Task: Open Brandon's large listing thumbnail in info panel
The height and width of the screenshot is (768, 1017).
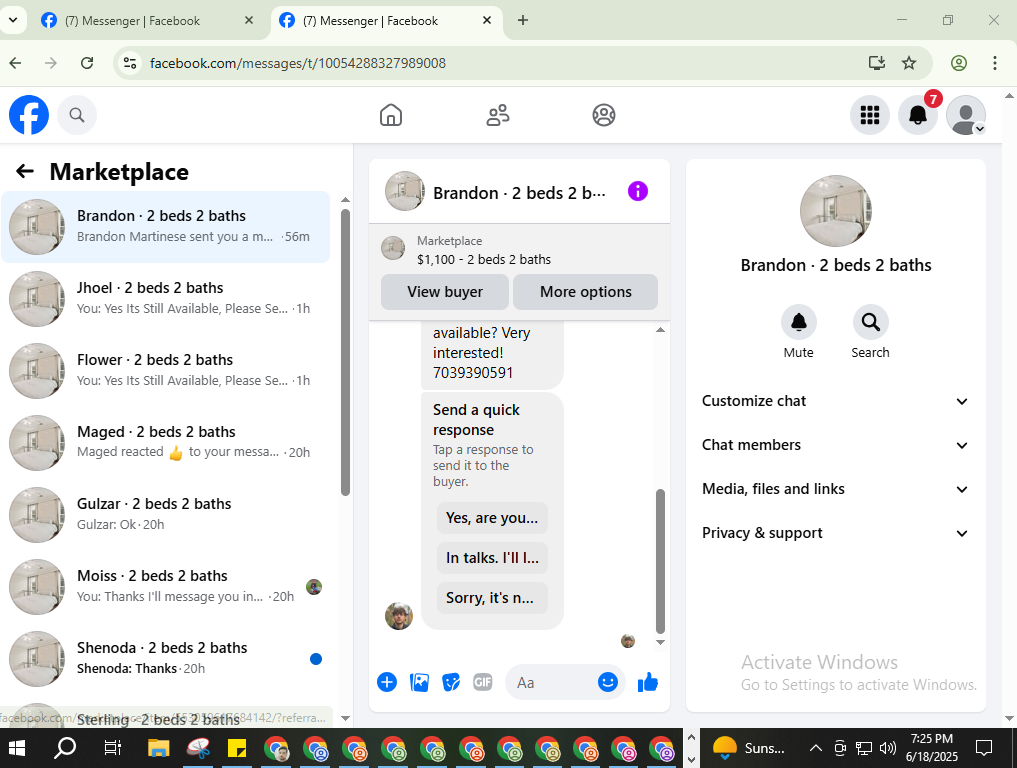Action: pyautogui.click(x=835, y=211)
